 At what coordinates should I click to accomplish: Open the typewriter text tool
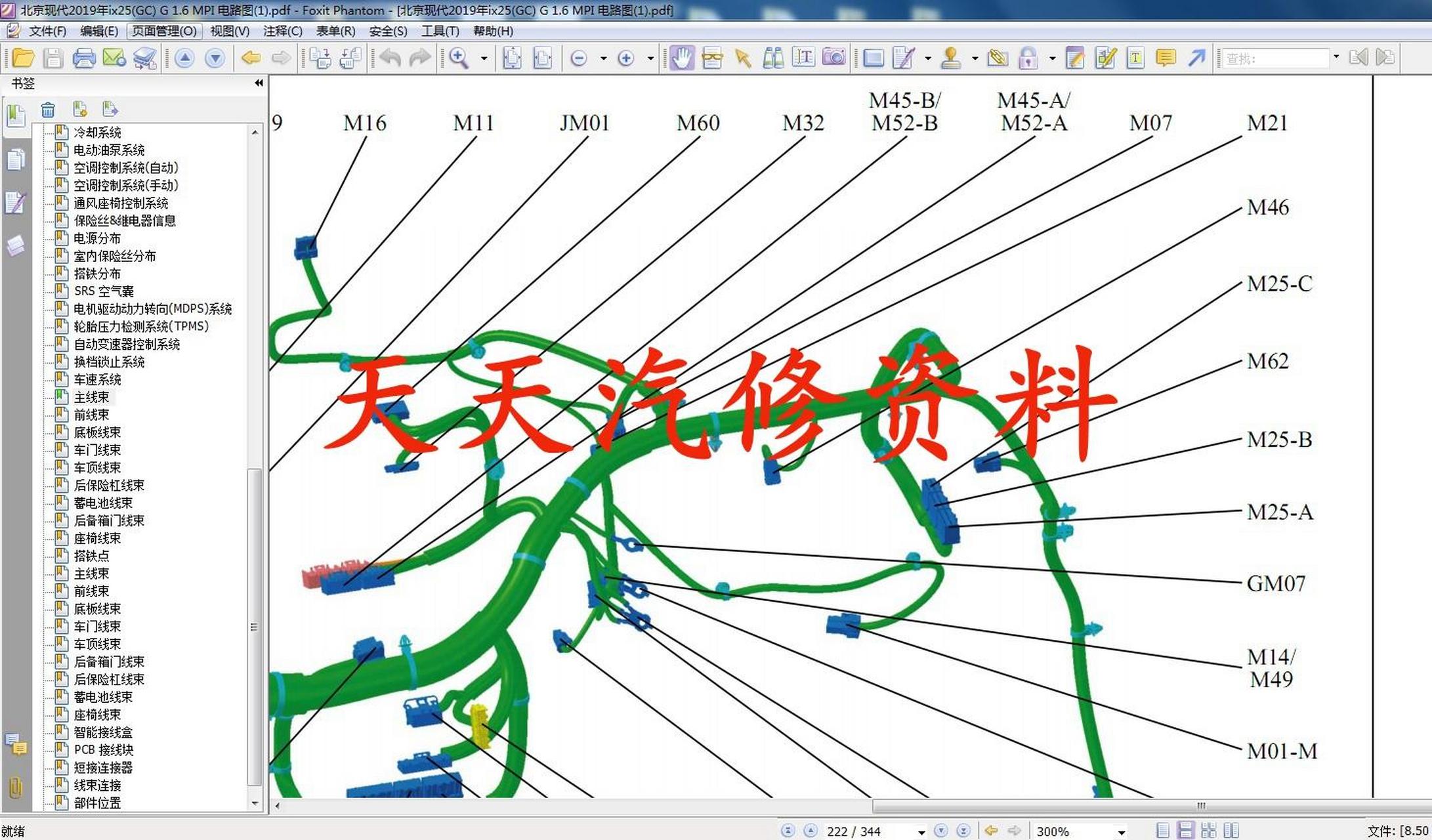[1135, 58]
